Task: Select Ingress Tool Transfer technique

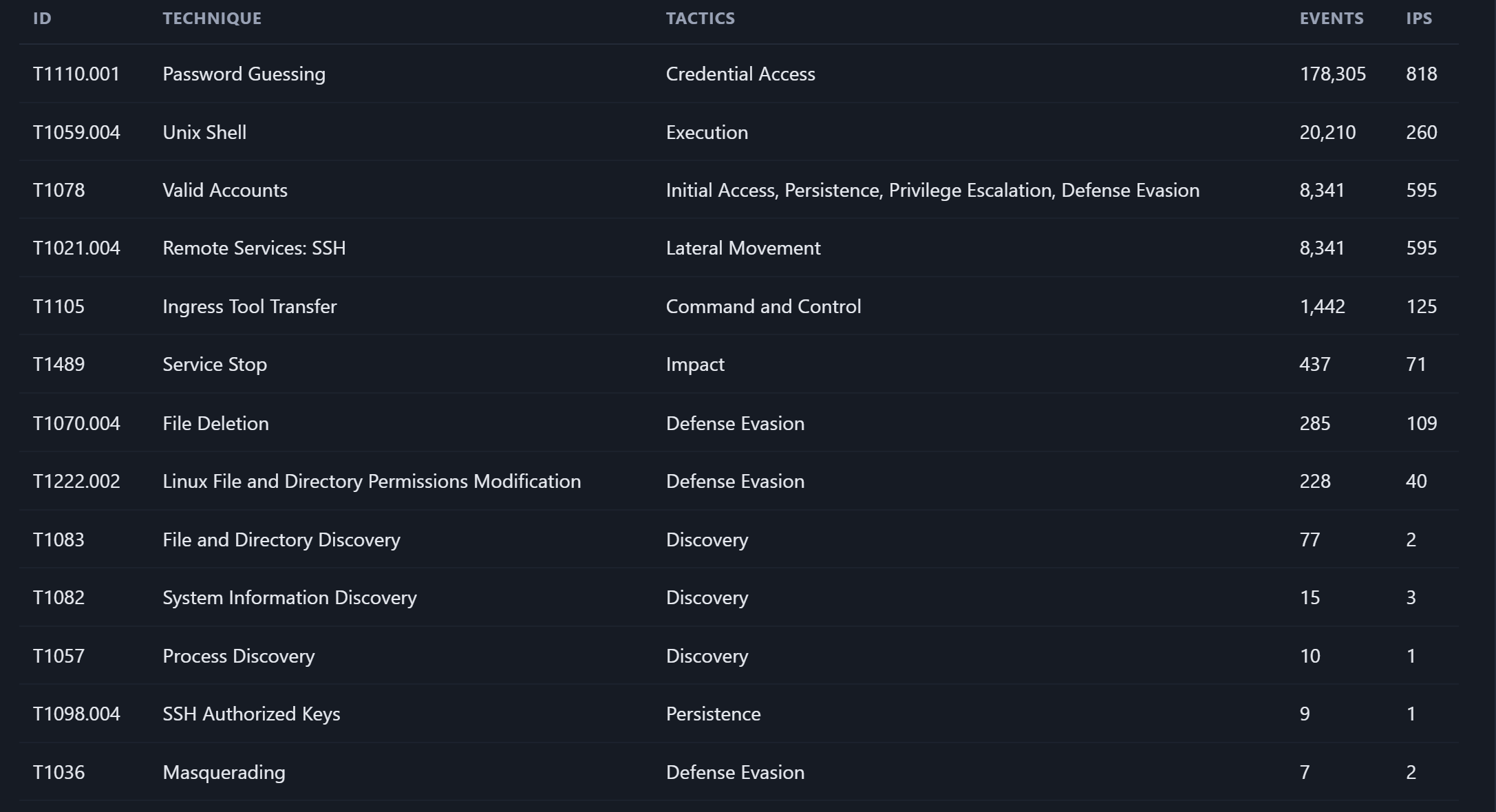Action: (250, 306)
